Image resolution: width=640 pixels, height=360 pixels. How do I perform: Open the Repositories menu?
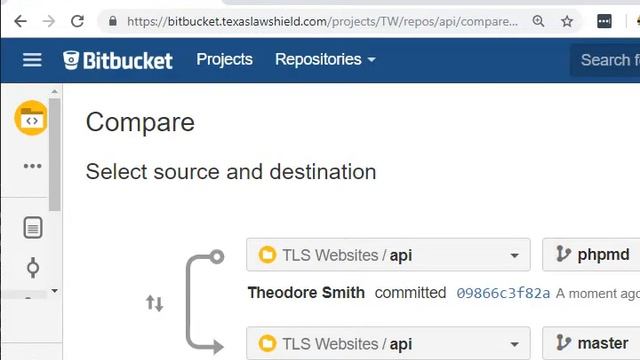point(325,60)
